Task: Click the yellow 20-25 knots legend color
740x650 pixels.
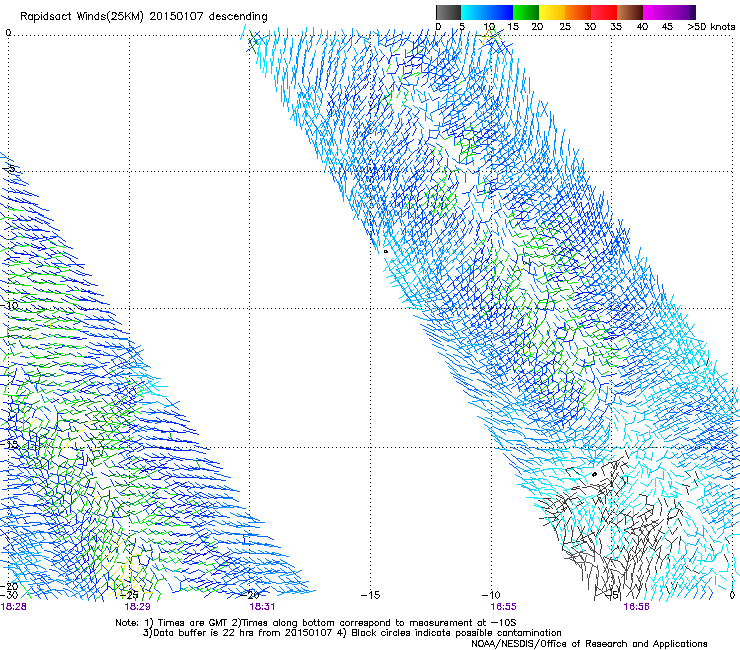Action: pos(552,12)
